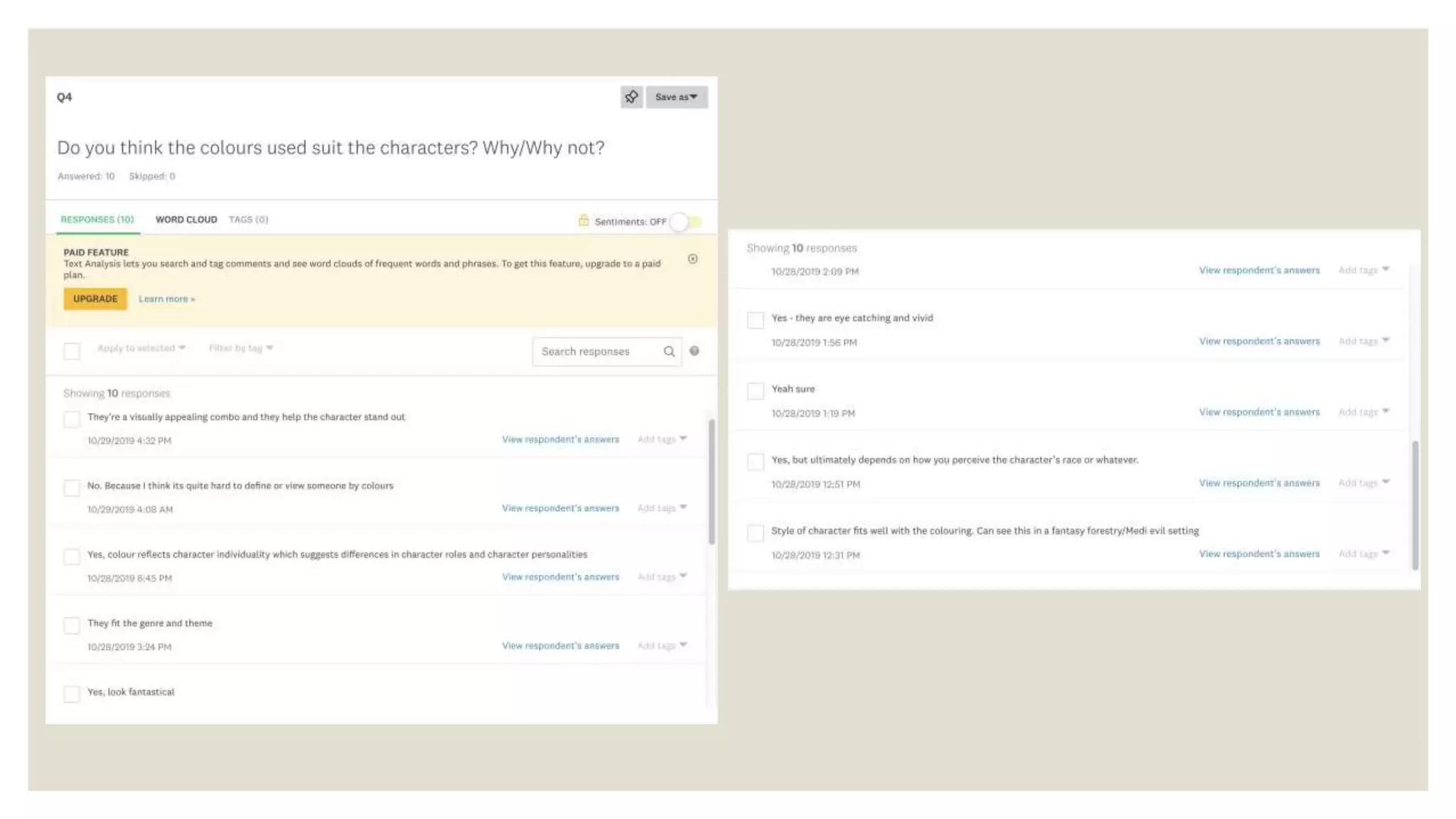Click the magnifier icon in search responses
1456x819 pixels.
pyautogui.click(x=669, y=351)
